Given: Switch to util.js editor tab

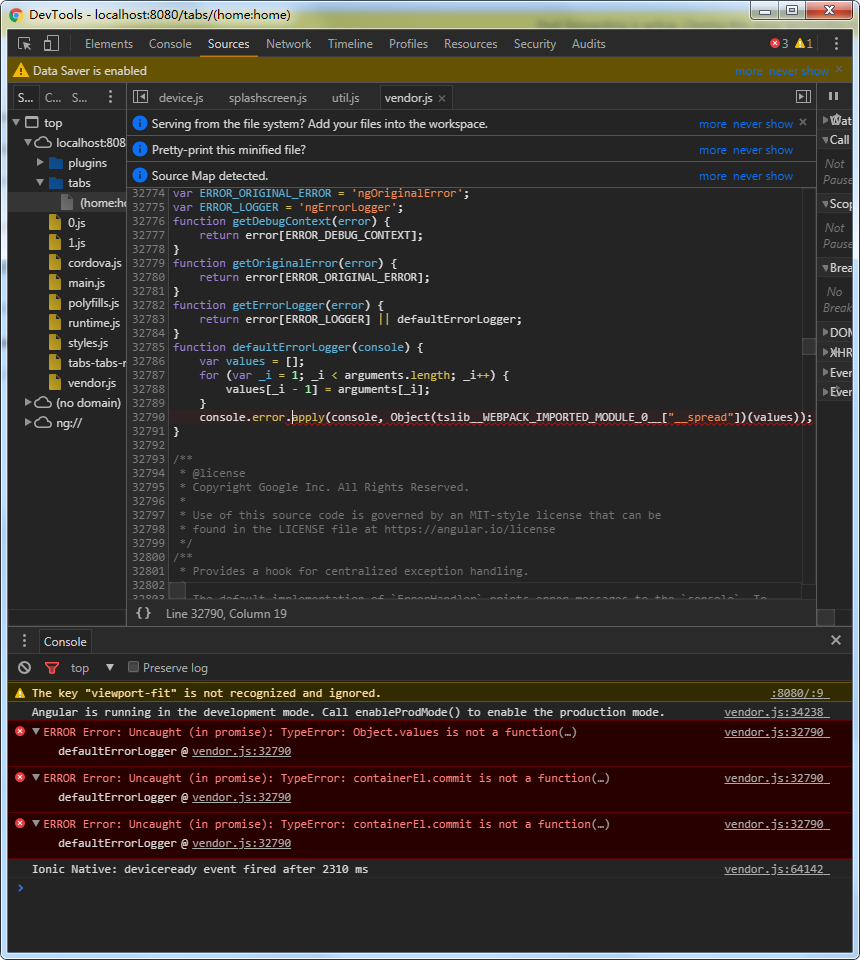Looking at the screenshot, I should tap(345, 98).
